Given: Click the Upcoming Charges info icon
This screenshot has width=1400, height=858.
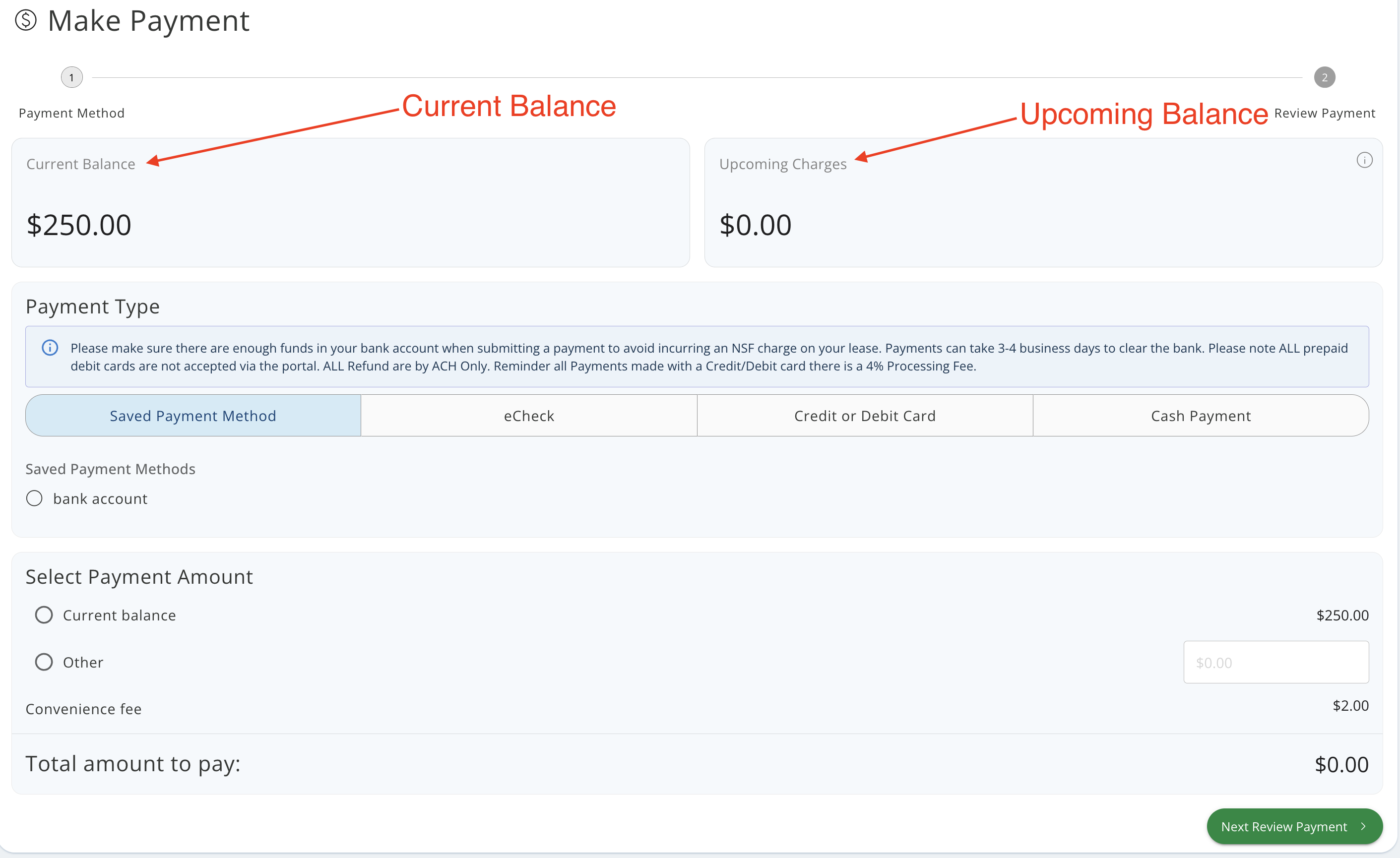Looking at the screenshot, I should tap(1364, 160).
